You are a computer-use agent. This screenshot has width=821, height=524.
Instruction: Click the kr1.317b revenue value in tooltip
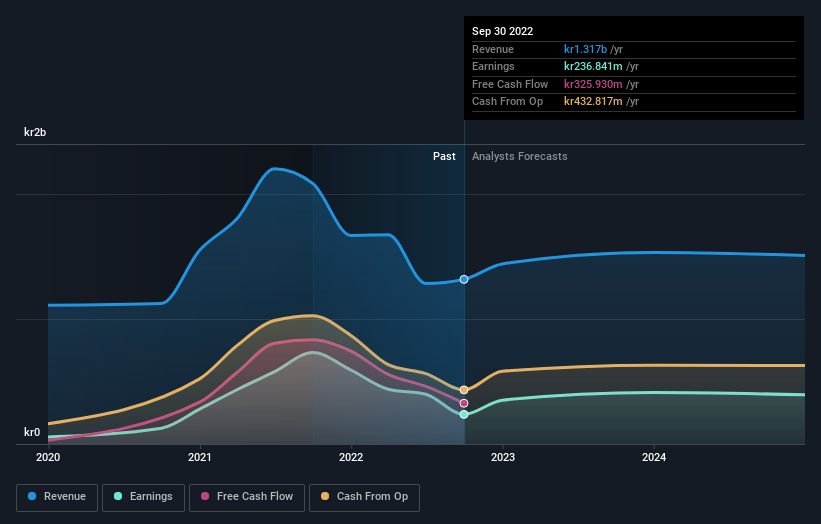click(x=585, y=49)
